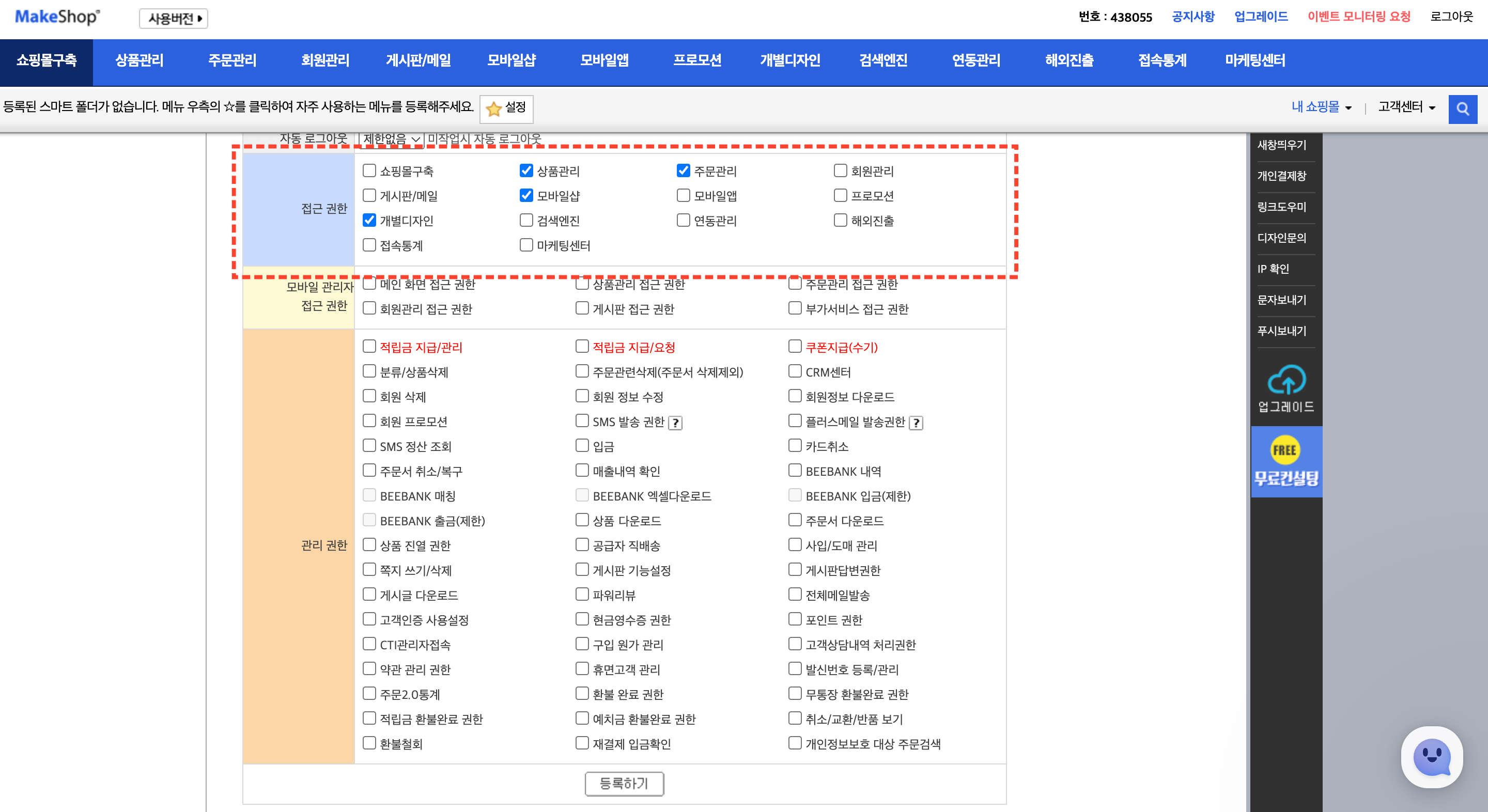1488x812 pixels.
Task: Open the FREE 무료컨설팅 banner
Action: (1287, 461)
